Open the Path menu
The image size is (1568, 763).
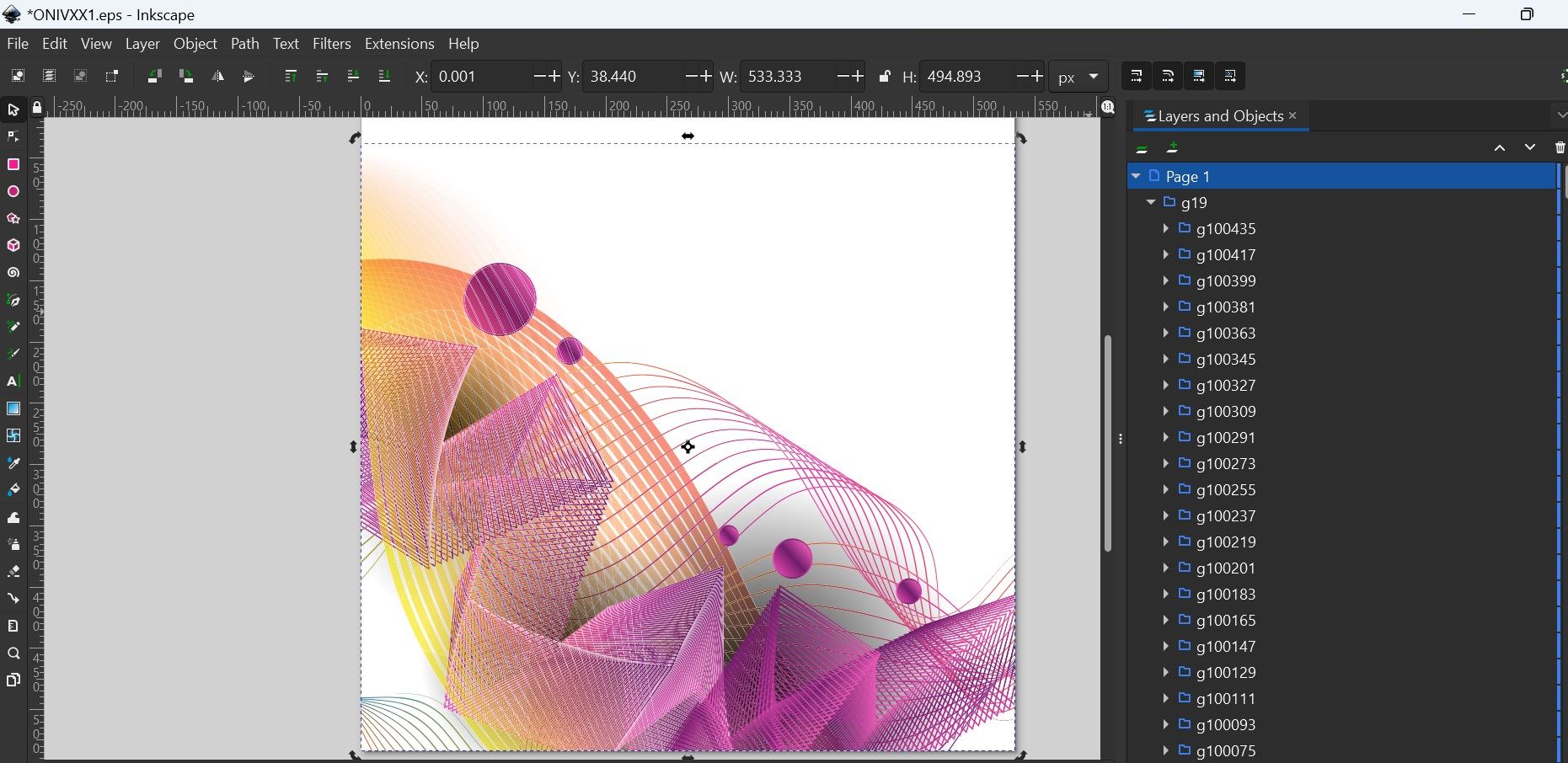(x=244, y=44)
